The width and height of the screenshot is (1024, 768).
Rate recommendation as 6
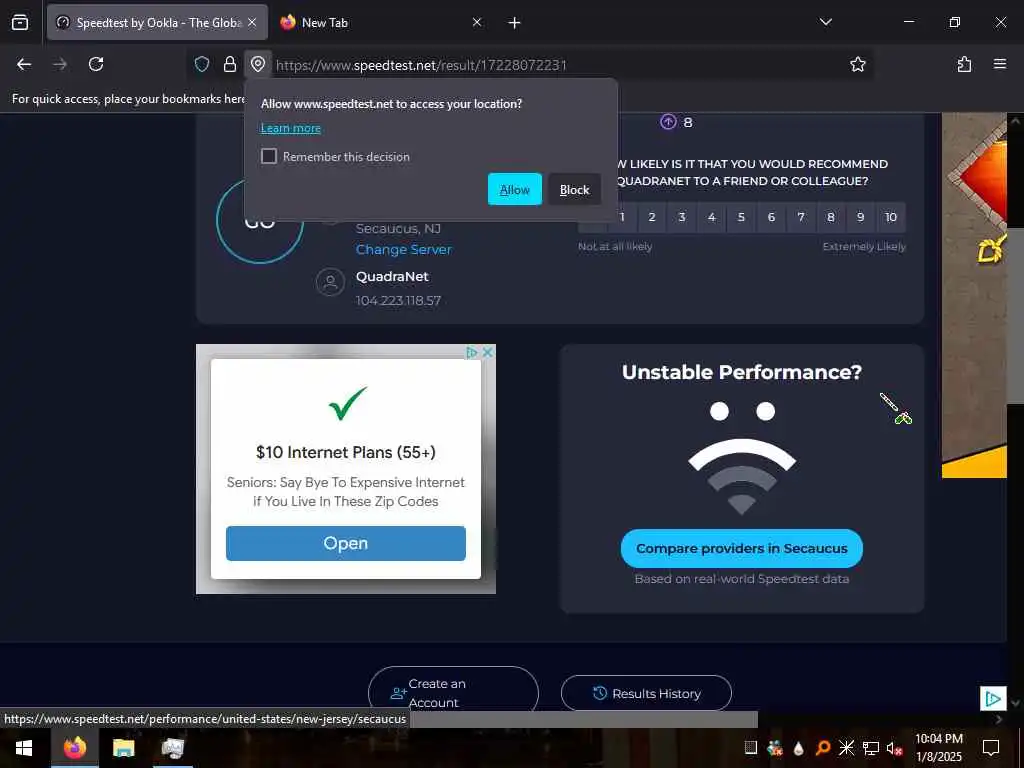point(771,217)
